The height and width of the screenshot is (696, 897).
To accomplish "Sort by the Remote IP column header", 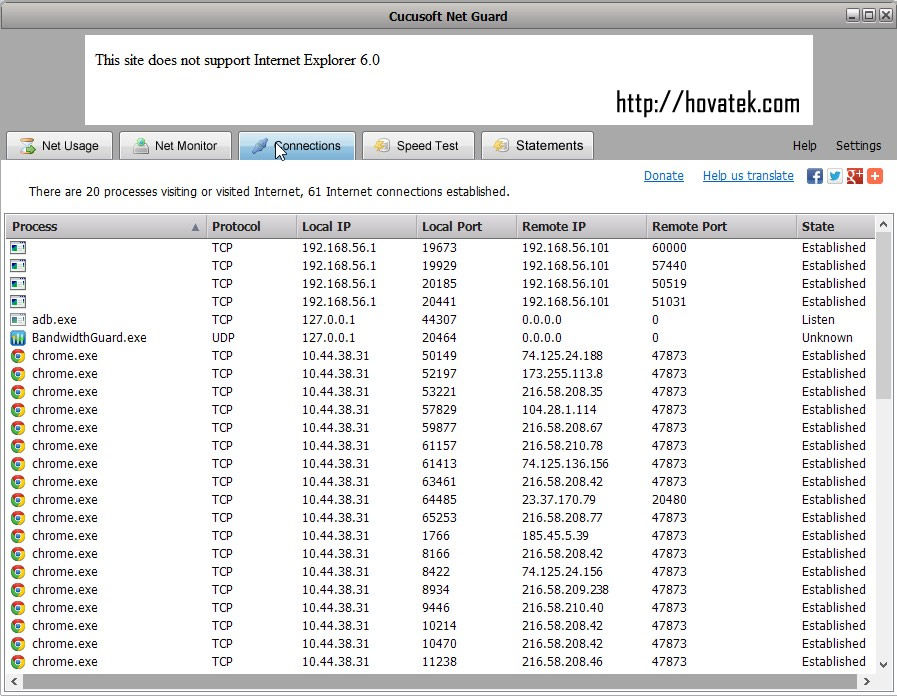I will point(581,226).
